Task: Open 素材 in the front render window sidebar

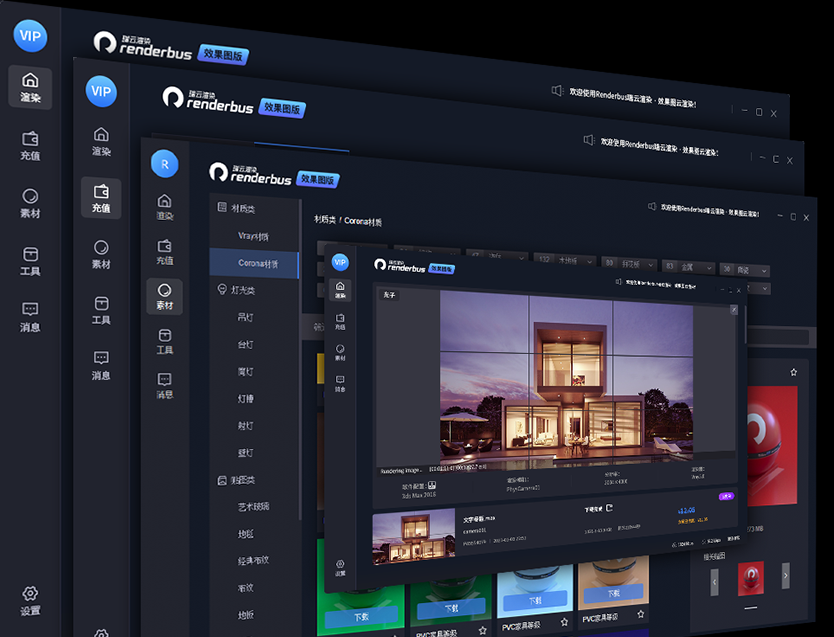Action: tap(340, 352)
